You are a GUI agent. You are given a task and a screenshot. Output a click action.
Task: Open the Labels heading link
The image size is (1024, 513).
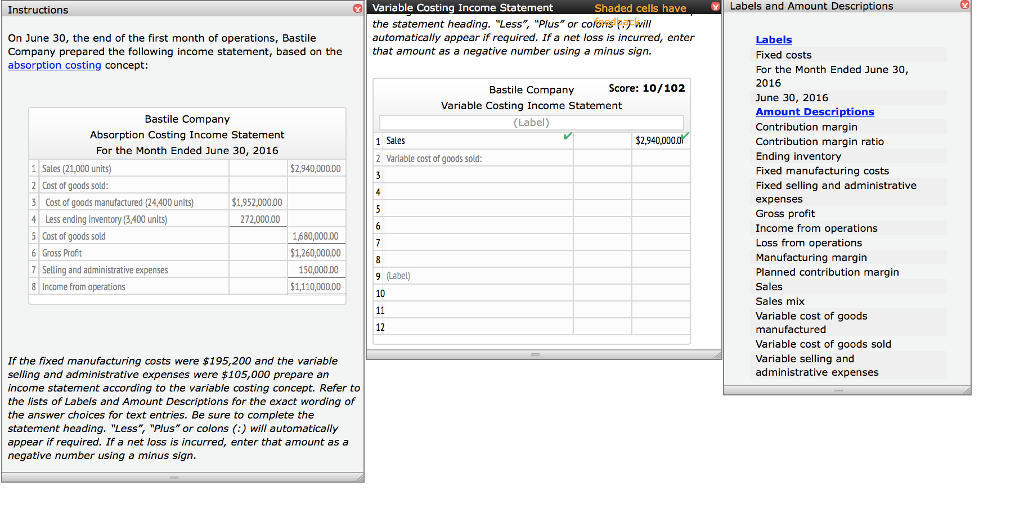pos(773,40)
